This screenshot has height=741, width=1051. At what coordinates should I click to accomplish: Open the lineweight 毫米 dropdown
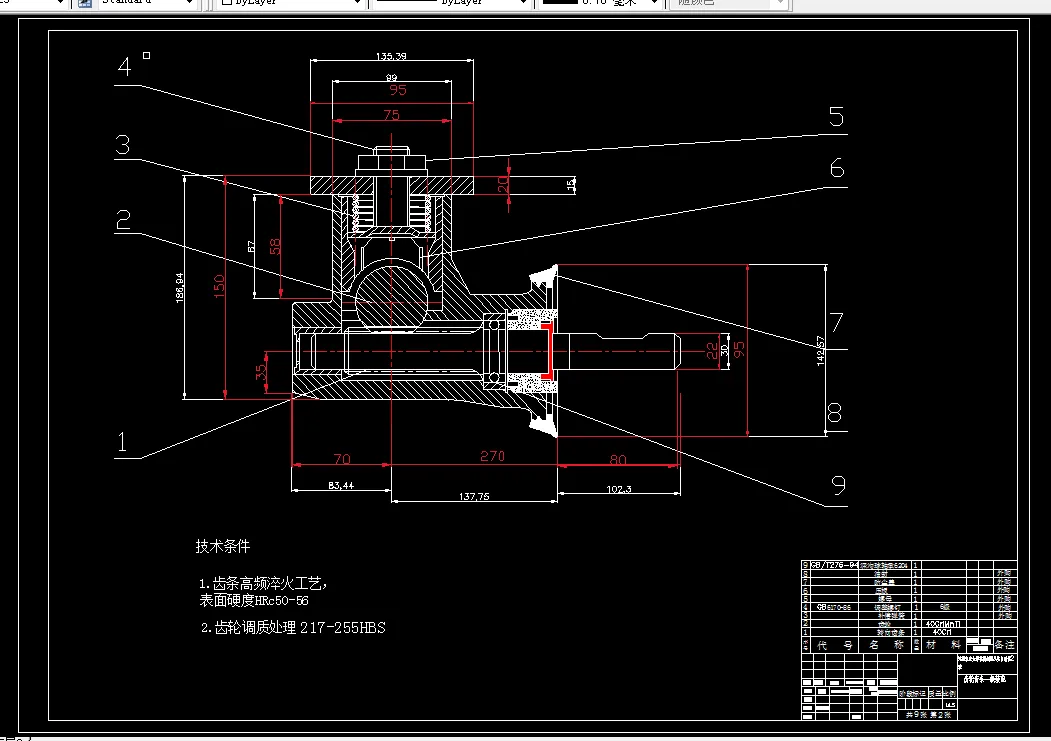(601, 3)
